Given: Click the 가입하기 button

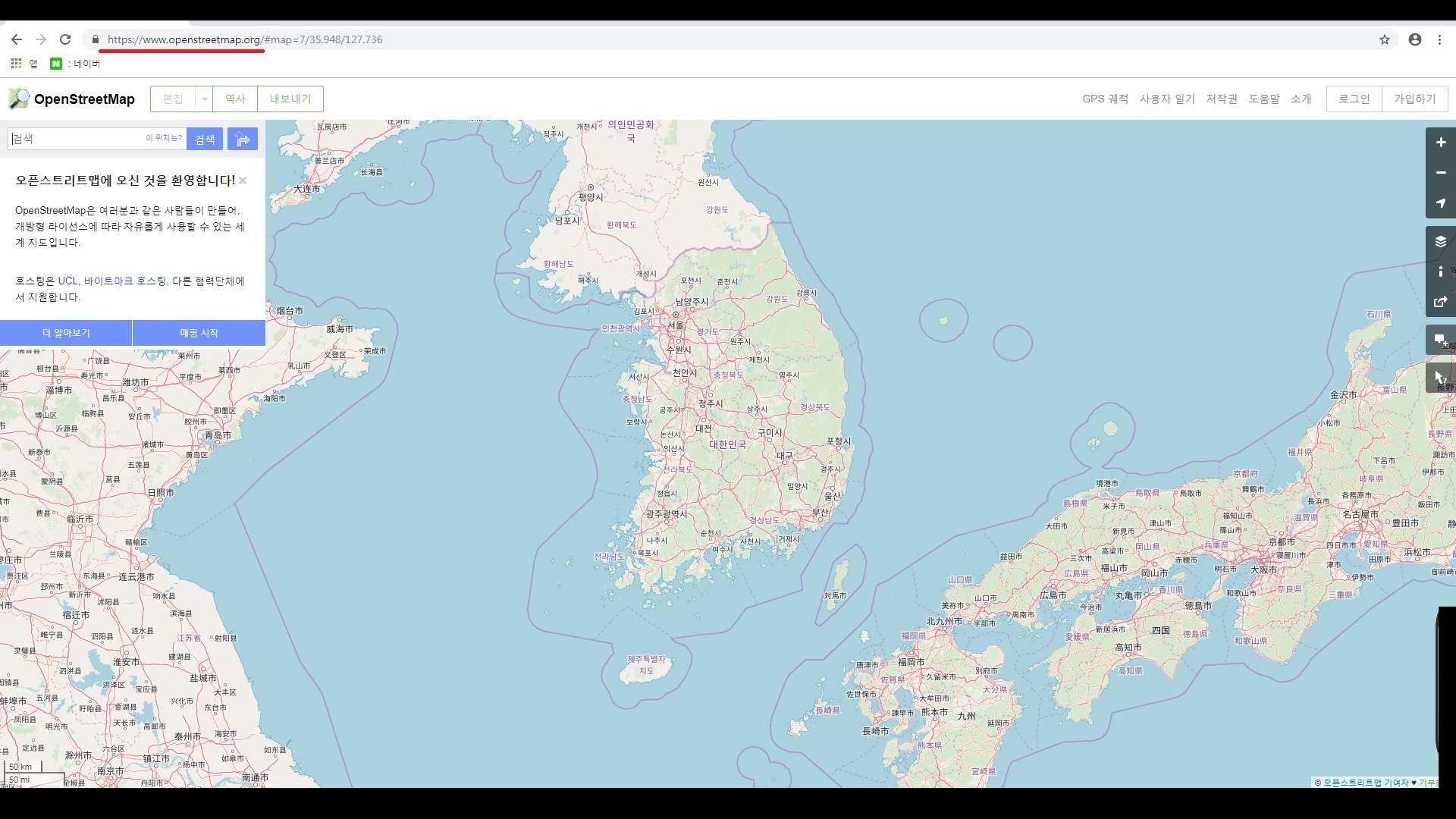Looking at the screenshot, I should [x=1415, y=99].
